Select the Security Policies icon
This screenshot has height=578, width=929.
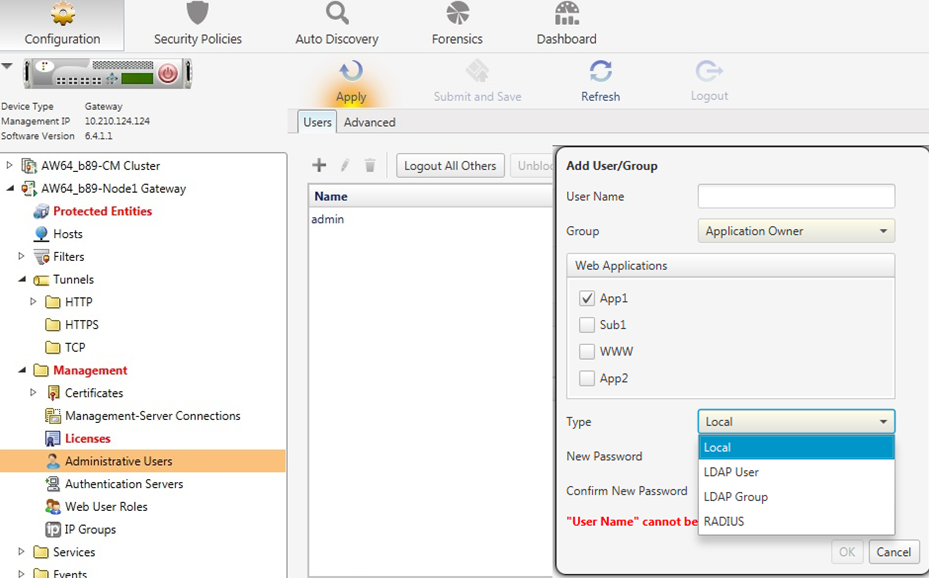197,25
